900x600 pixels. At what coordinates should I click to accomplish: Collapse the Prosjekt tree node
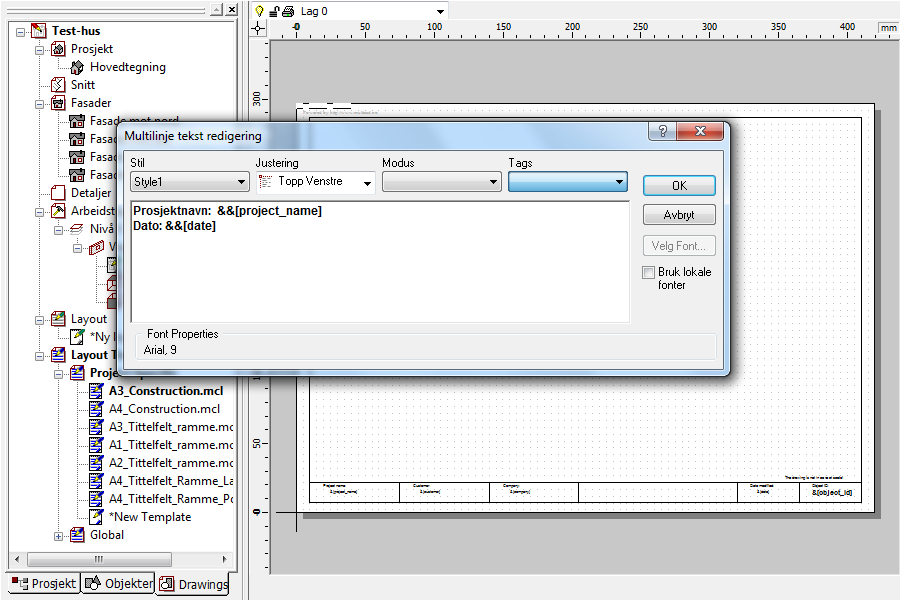(40, 49)
